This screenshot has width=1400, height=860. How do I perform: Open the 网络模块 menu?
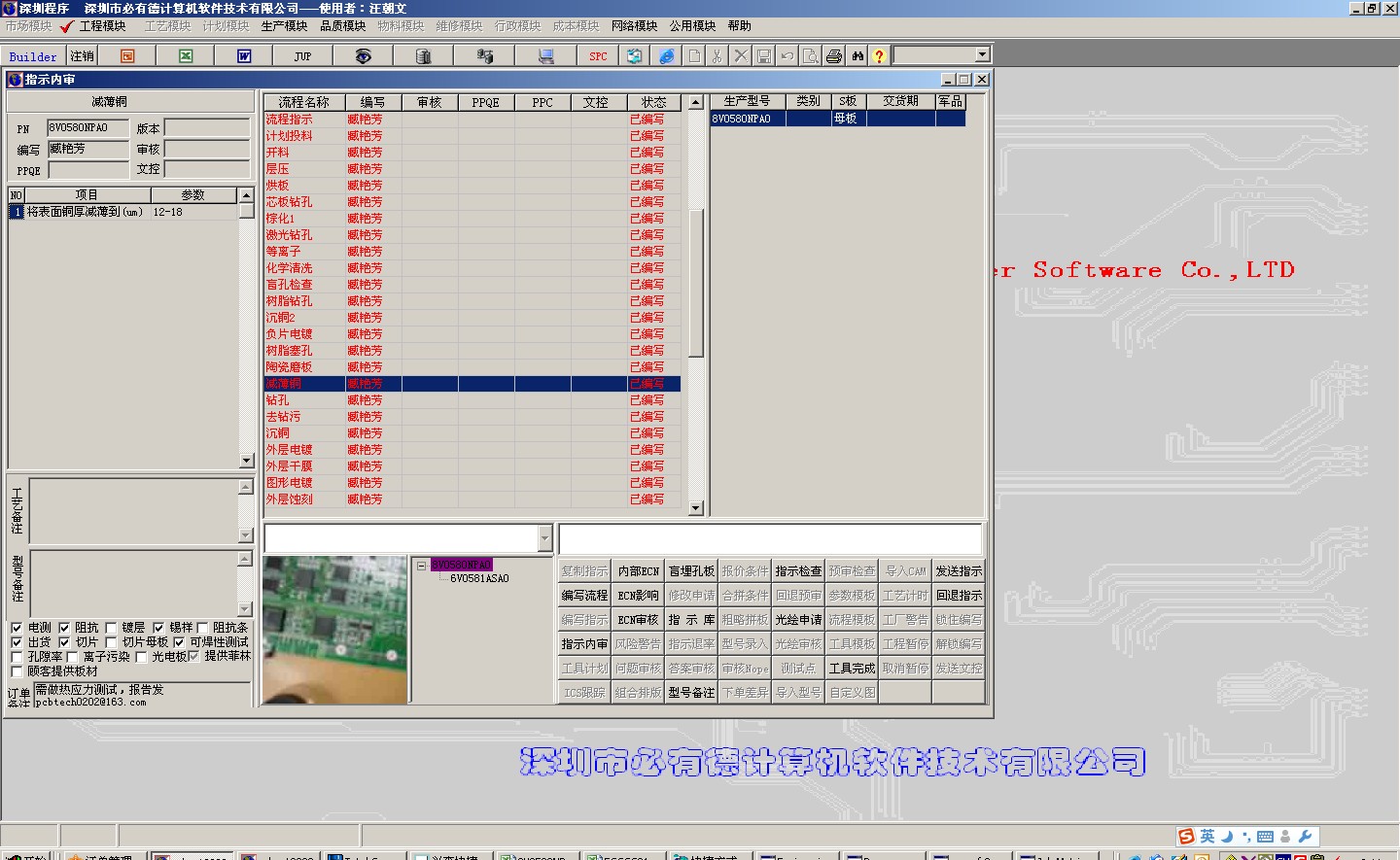[x=634, y=26]
